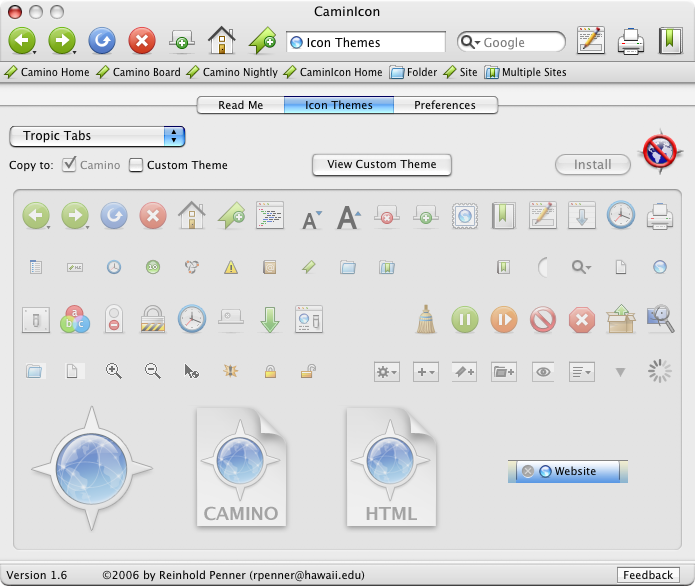Click the abc colored circles Appearance icon
695x586 pixels.
coord(75,320)
